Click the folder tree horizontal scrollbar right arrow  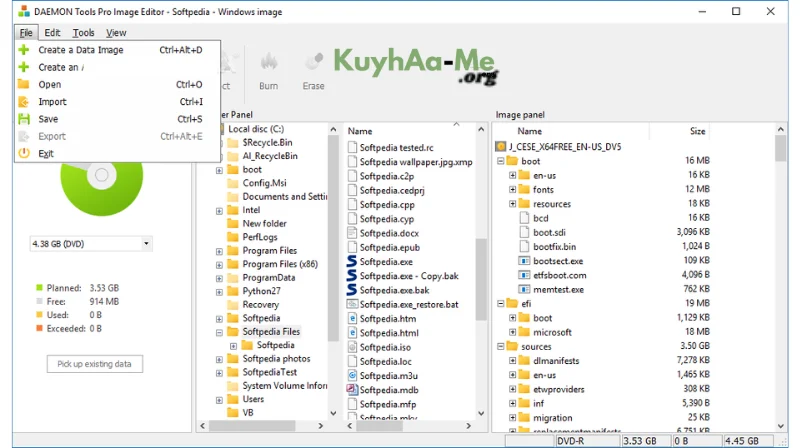tap(320, 426)
